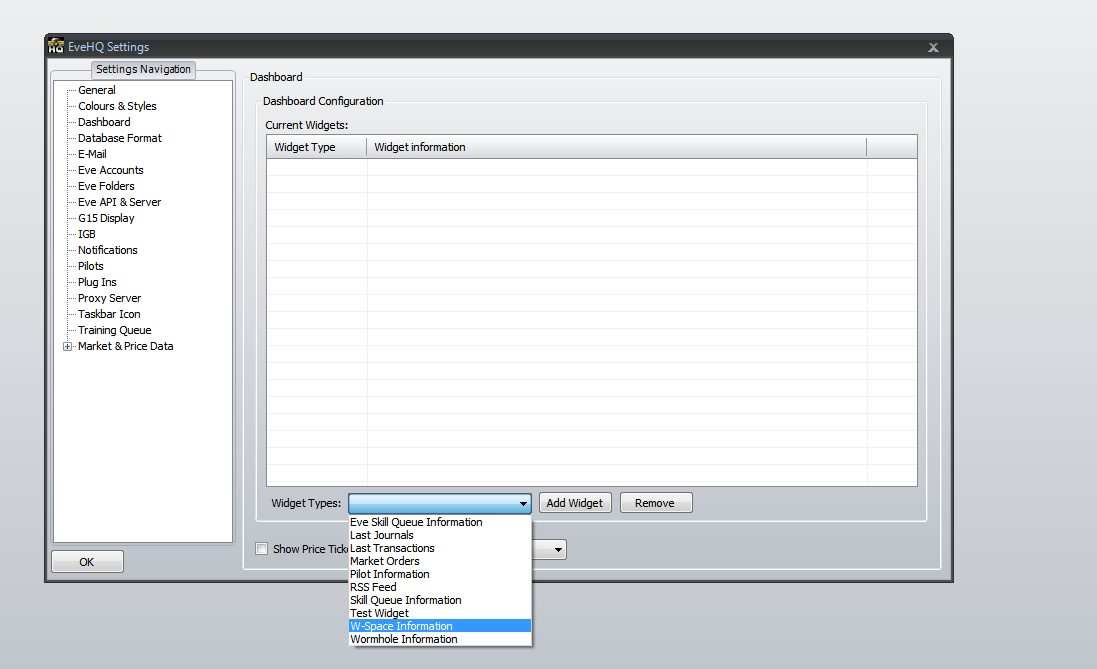
Task: Expand the Market & Price Data node
Action: coord(67,346)
